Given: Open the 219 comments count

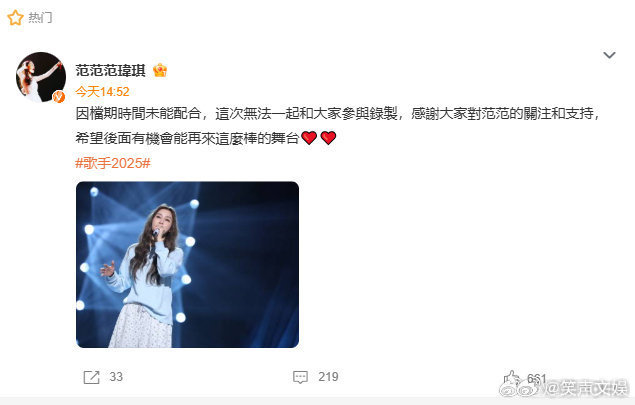Looking at the screenshot, I should 328,377.
